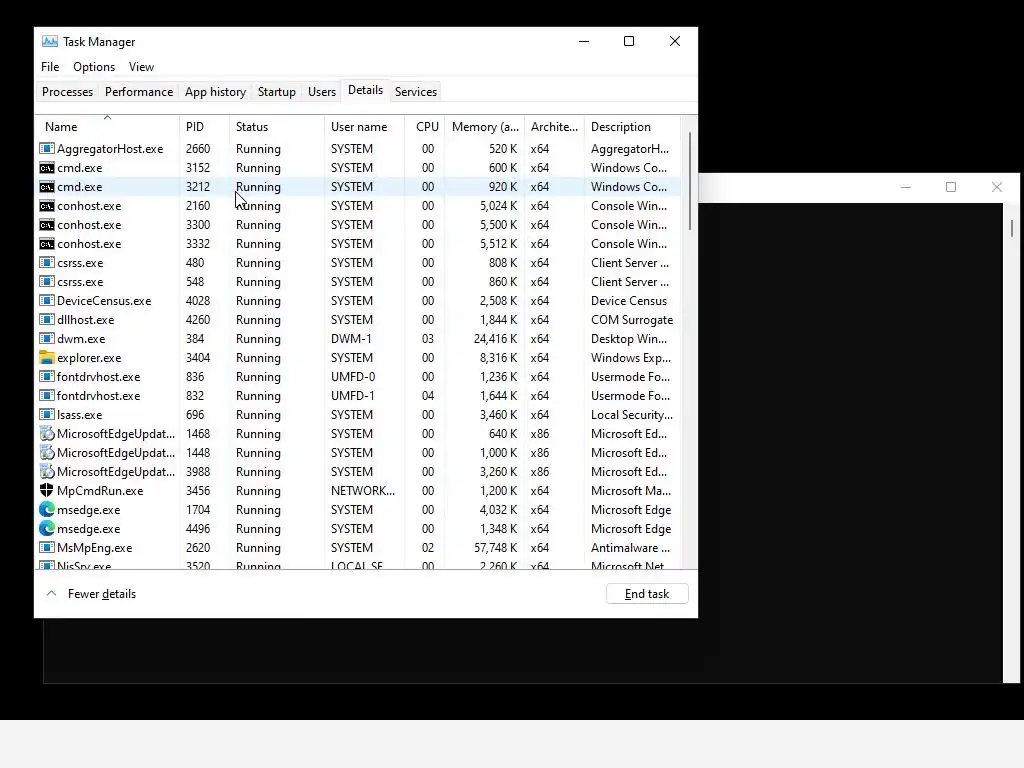Click cmd.exe icon with PID 3152
Viewport: 1024px width, 768px height.
tap(46, 168)
